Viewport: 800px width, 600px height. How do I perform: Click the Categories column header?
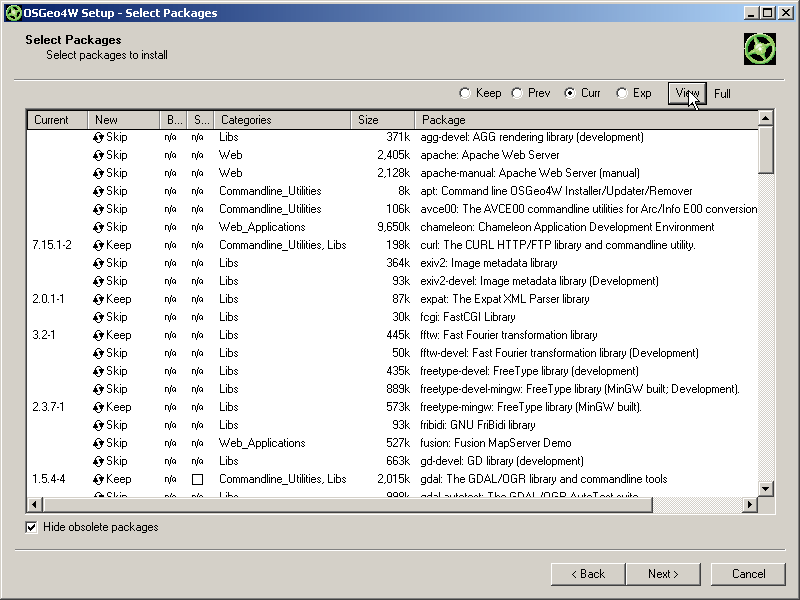click(282, 120)
